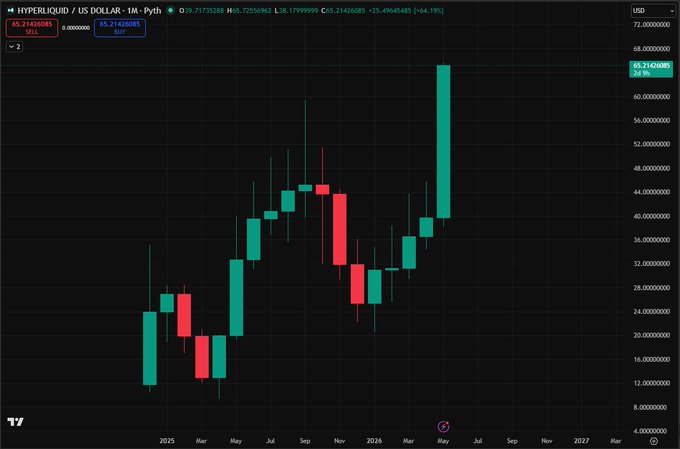
Task: Click the 2025 label on time axis
Action: [167, 441]
